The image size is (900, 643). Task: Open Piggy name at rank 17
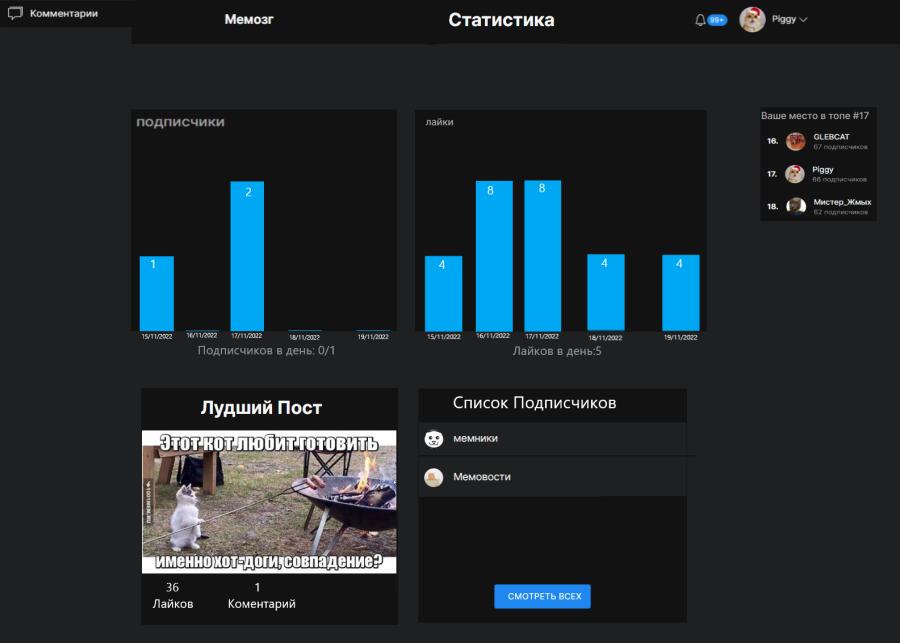823,169
